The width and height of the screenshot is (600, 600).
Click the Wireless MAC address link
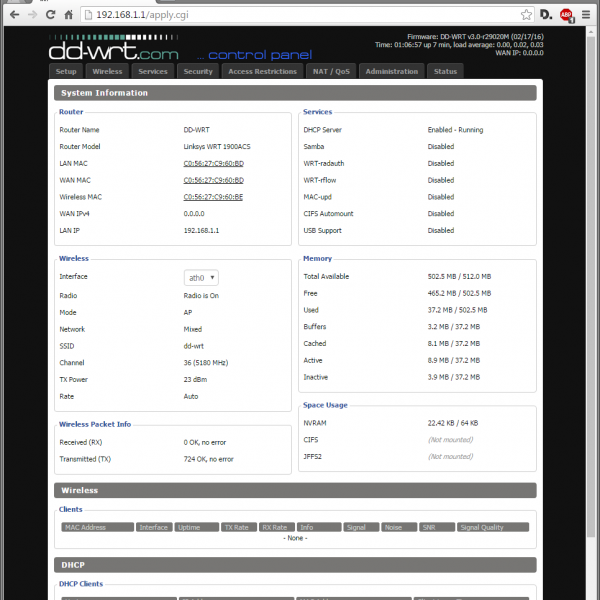[213, 197]
